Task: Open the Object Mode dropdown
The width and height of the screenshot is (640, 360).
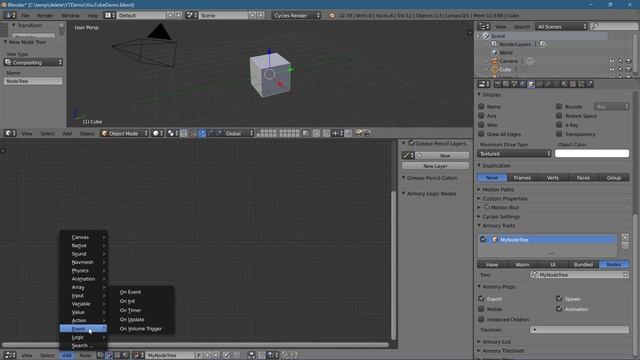Action: coord(124,133)
